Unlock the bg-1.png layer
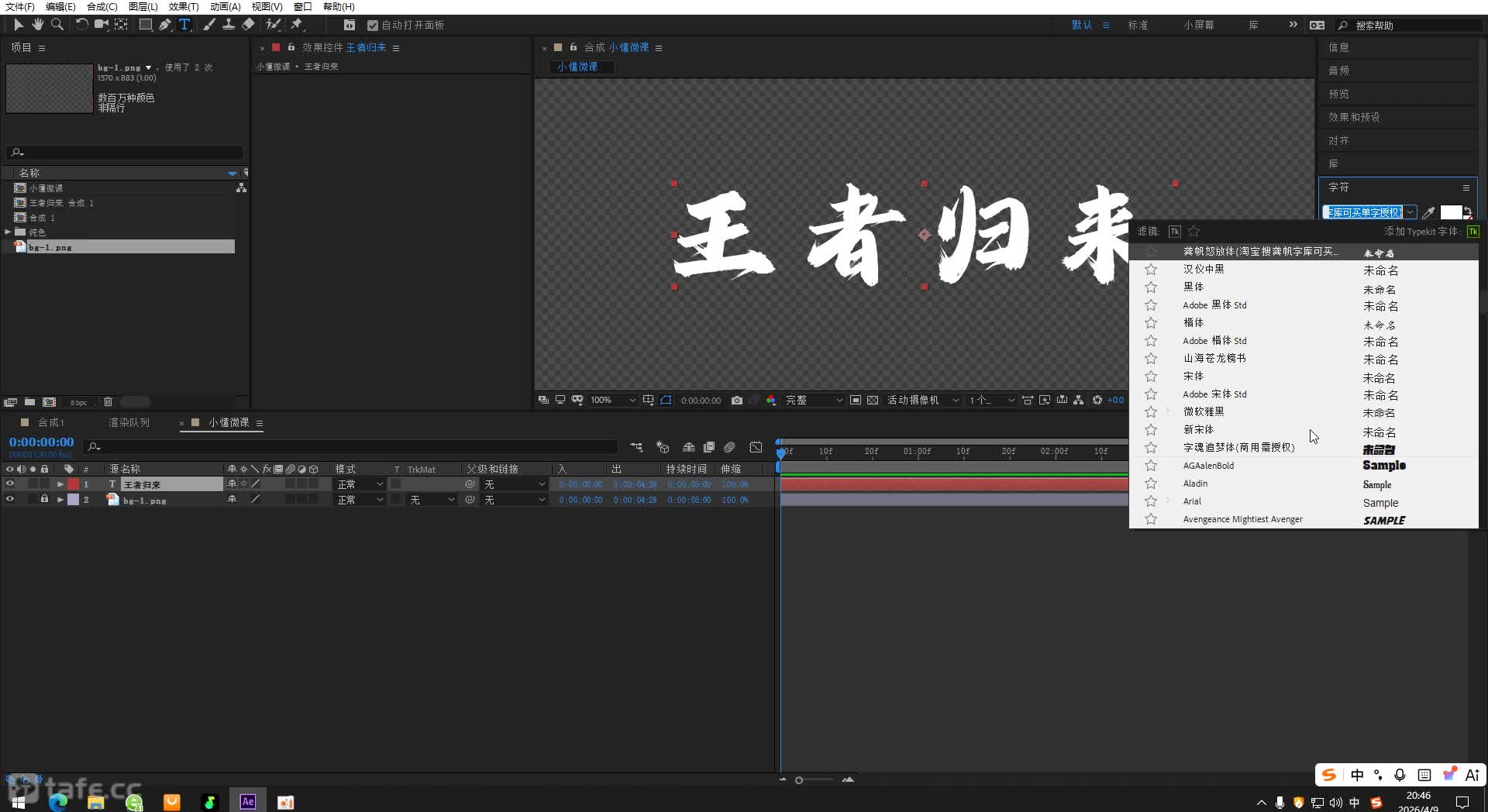This screenshot has width=1488, height=812. [x=44, y=500]
